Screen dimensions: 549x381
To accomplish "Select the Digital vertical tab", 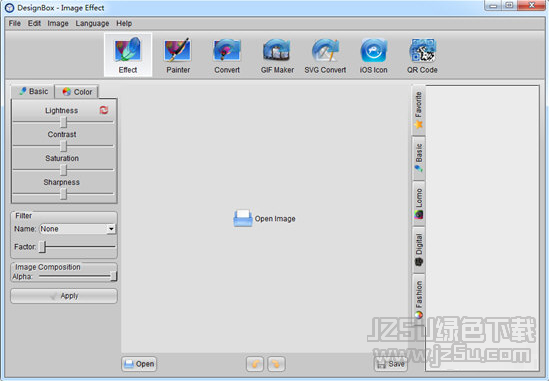I will click(418, 250).
